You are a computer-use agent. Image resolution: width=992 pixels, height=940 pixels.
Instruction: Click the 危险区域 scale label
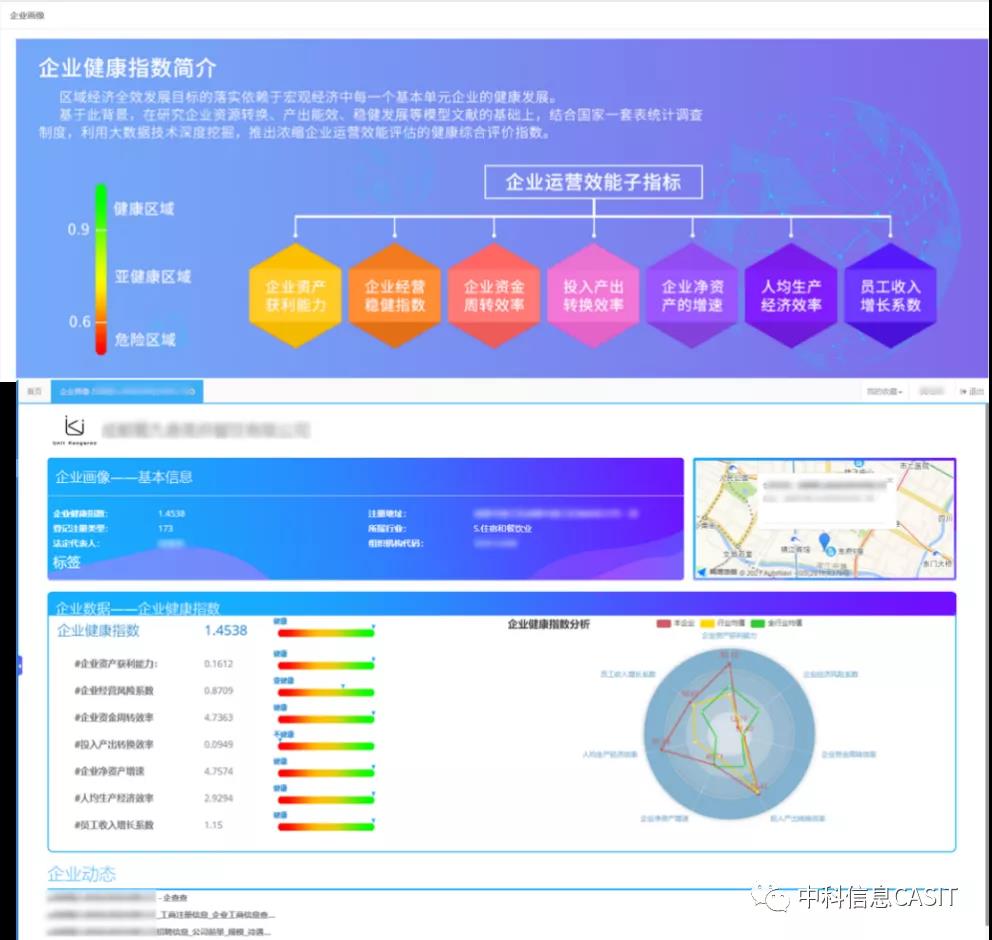point(145,340)
